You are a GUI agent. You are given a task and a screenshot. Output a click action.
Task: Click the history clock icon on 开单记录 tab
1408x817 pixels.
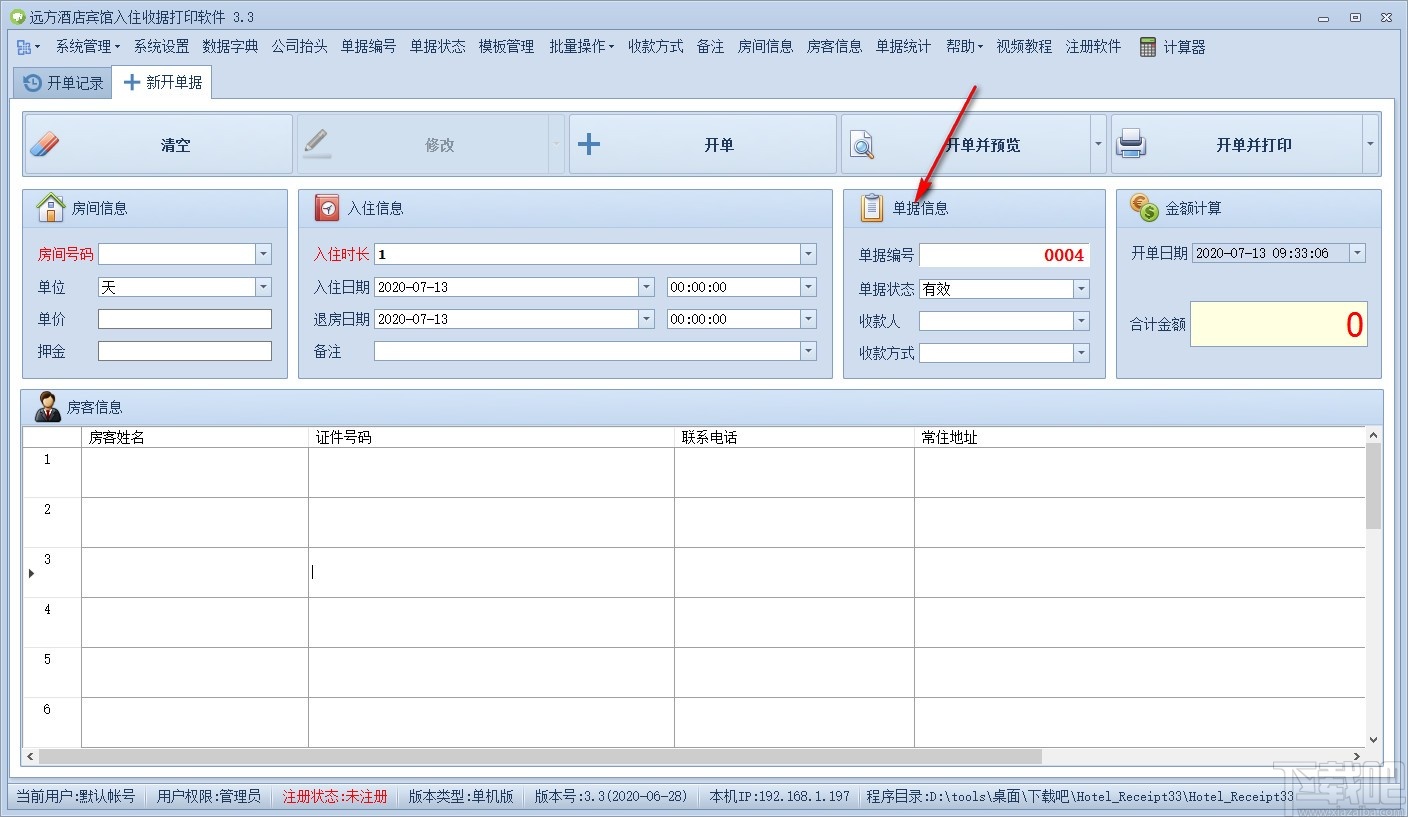tap(33, 83)
